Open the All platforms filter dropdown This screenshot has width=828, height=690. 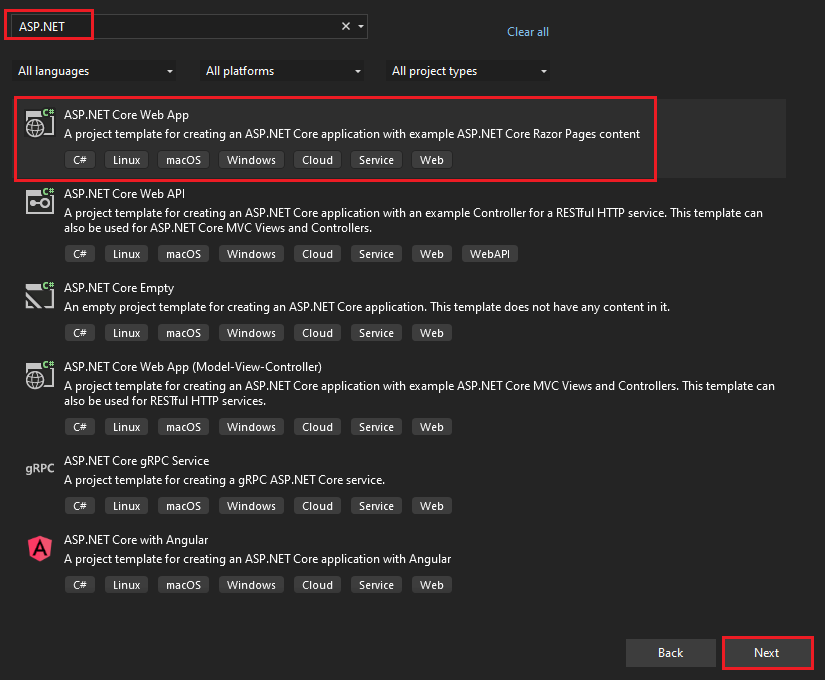point(283,71)
